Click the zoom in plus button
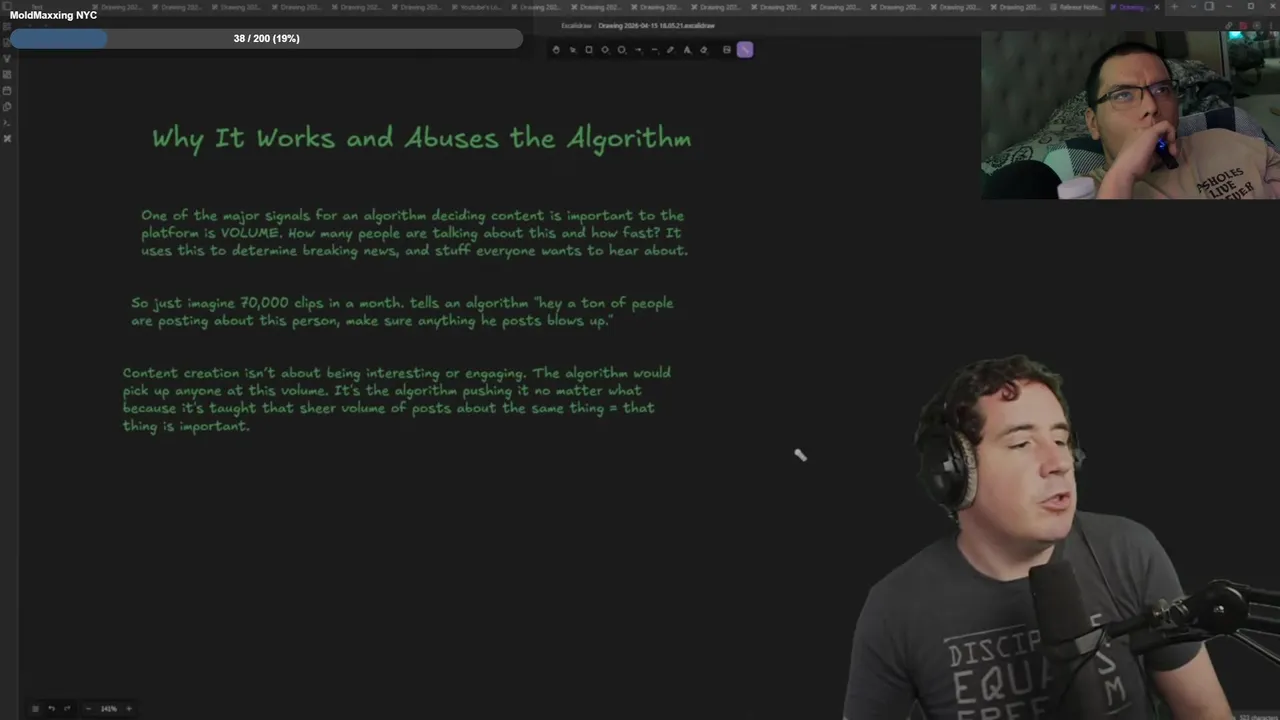The width and height of the screenshot is (1280, 720). pos(128,709)
